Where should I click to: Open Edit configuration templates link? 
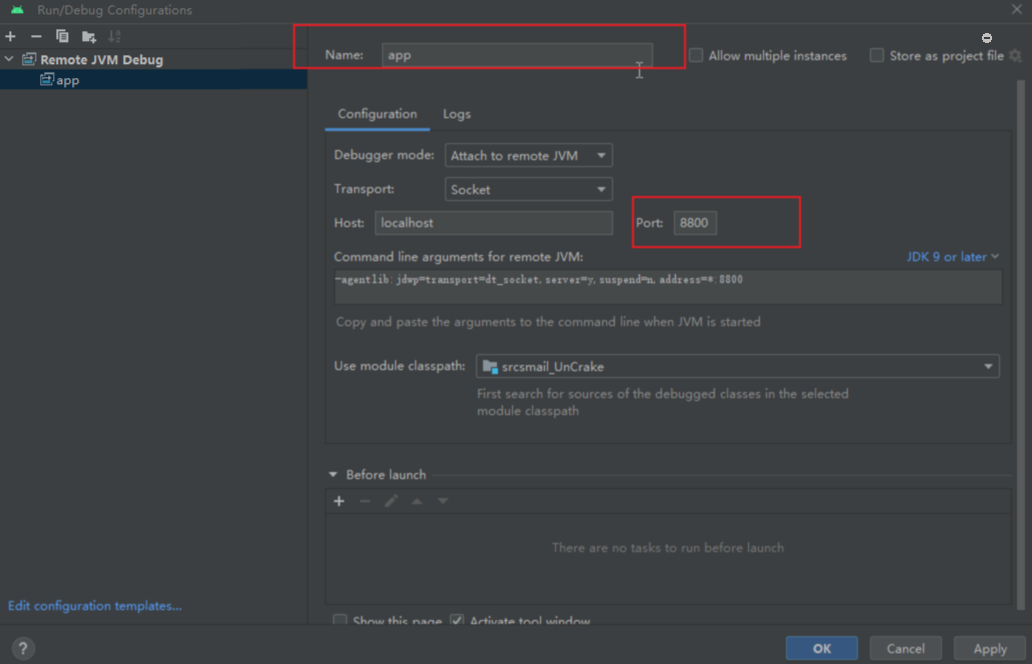(95, 606)
